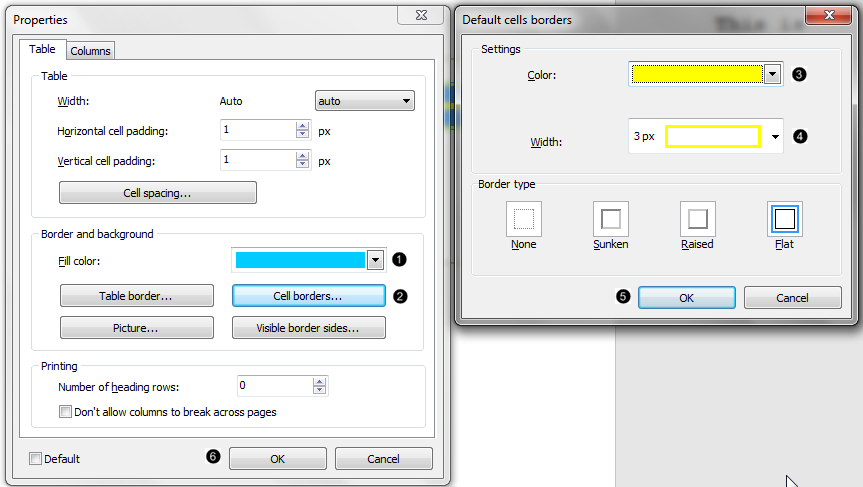Select the Table tab
This screenshot has height=487, width=863.
(x=42, y=49)
